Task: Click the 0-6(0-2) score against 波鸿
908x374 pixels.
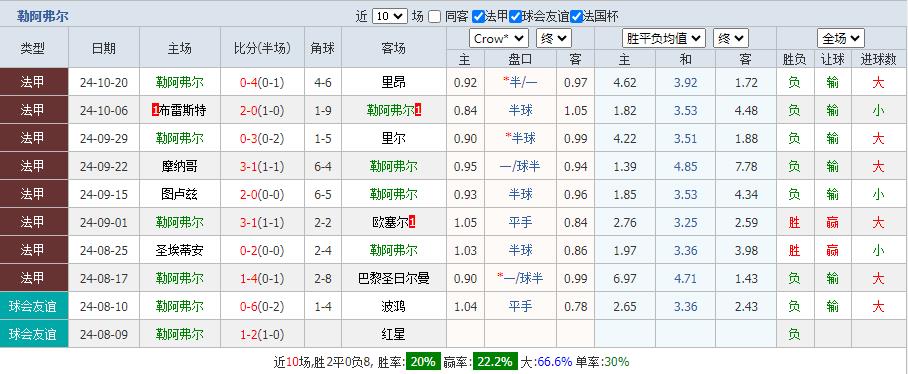Action: tap(262, 306)
